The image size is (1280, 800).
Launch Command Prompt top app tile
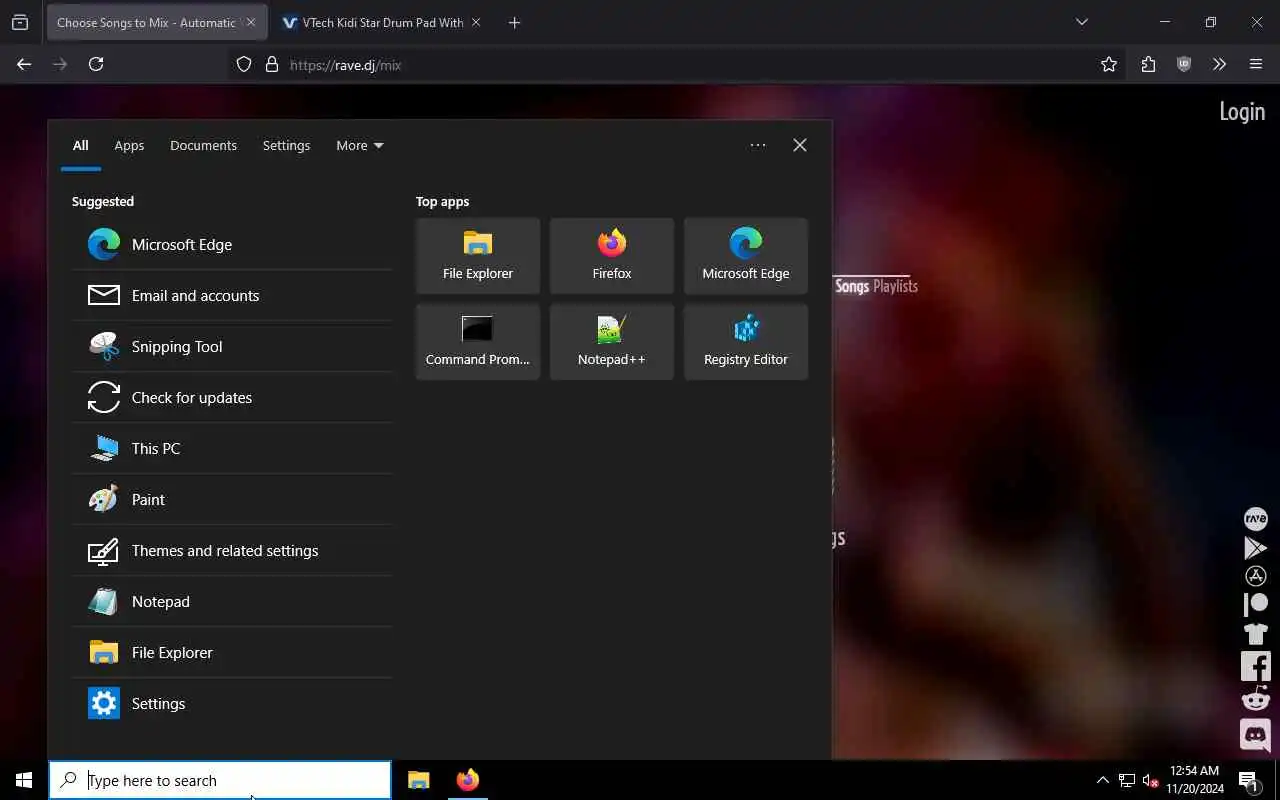pos(478,342)
